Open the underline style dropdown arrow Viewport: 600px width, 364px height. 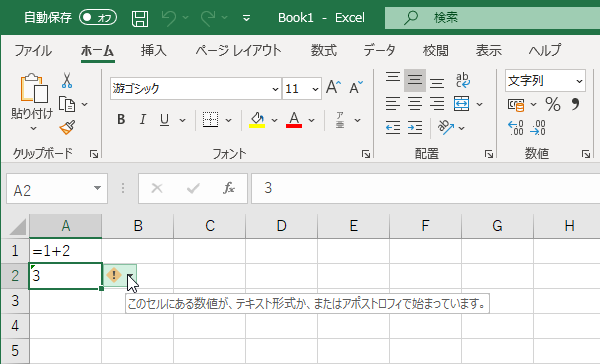[183, 121]
